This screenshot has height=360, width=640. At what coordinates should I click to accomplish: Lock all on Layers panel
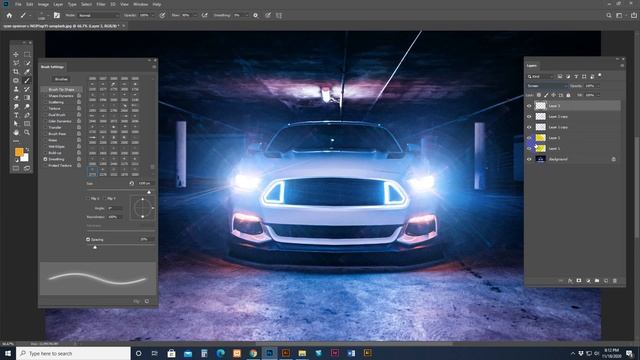pos(568,95)
